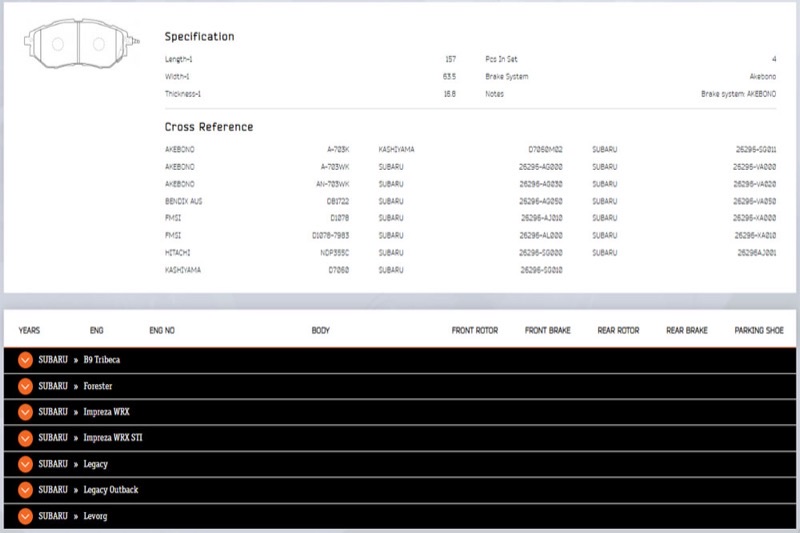Viewport: 800px width, 533px height.
Task: Click the Legacy Outback chevron icon
Action: pyautogui.click(x=25, y=490)
